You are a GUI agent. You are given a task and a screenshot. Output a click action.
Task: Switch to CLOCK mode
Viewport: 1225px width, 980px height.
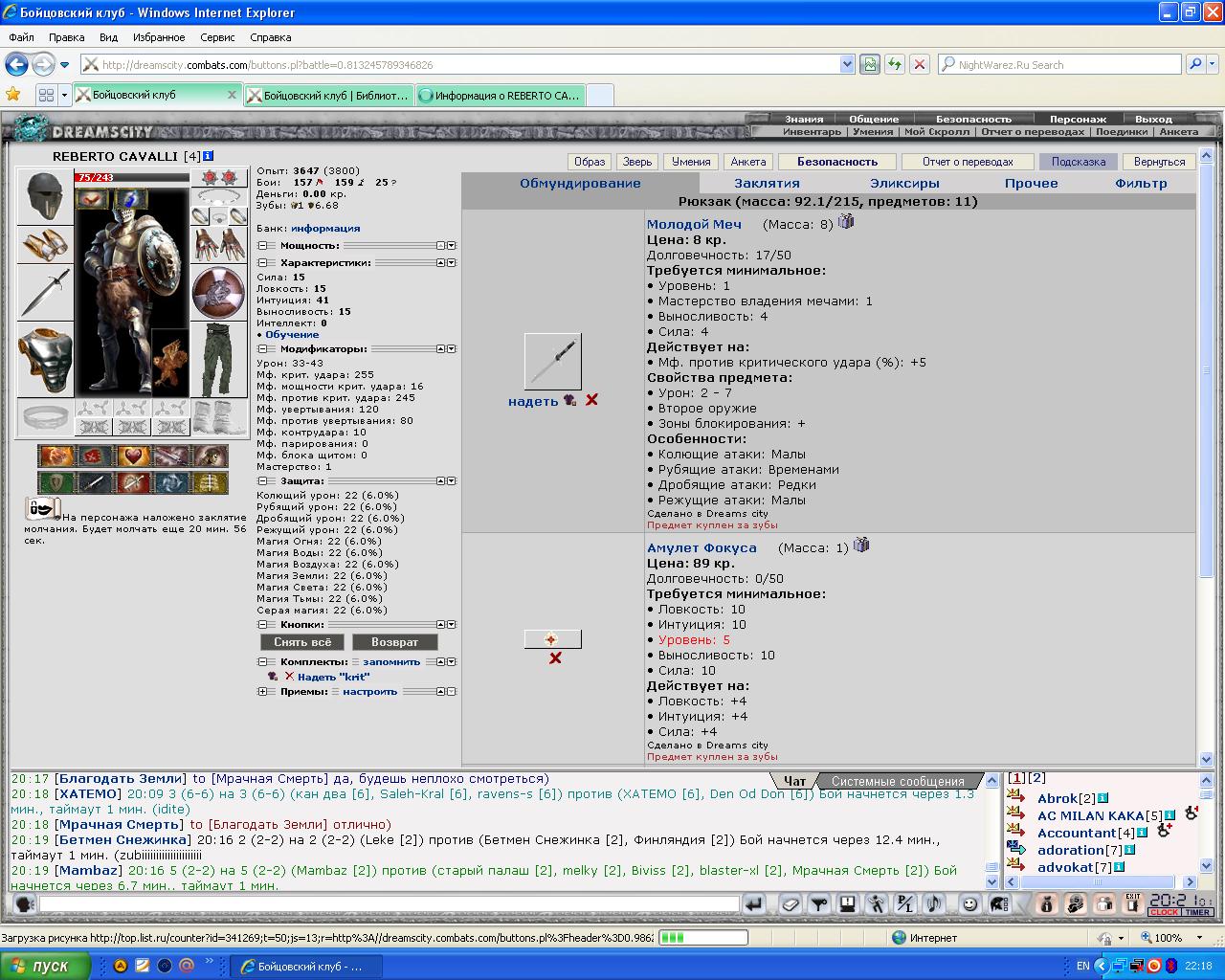pyautogui.click(x=1164, y=912)
